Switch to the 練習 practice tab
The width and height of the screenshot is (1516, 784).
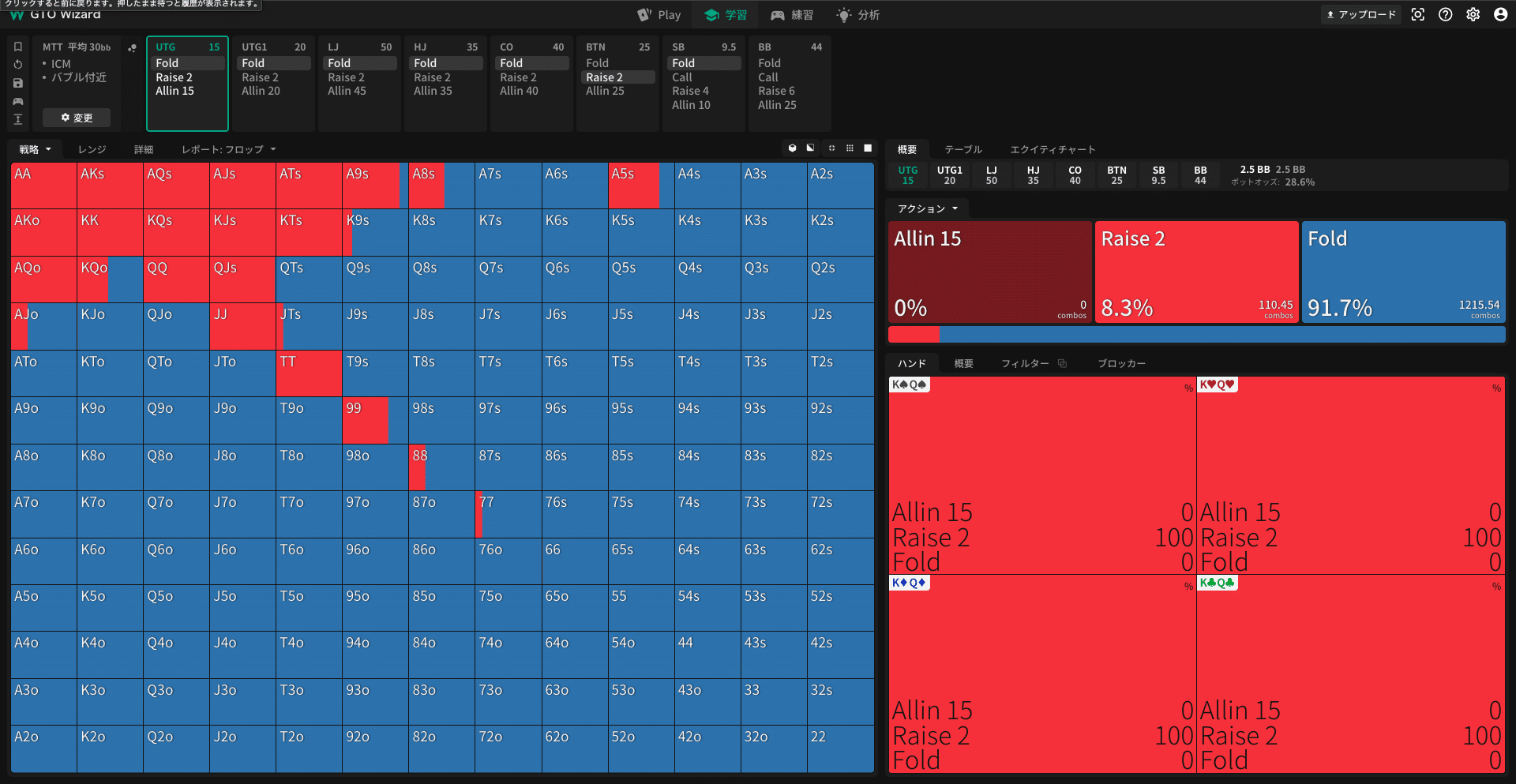[x=792, y=15]
